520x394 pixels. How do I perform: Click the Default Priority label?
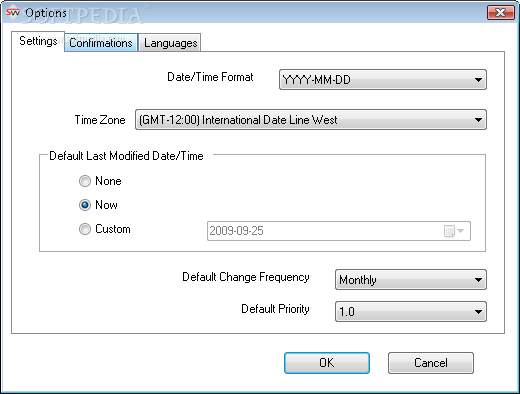coord(275,309)
